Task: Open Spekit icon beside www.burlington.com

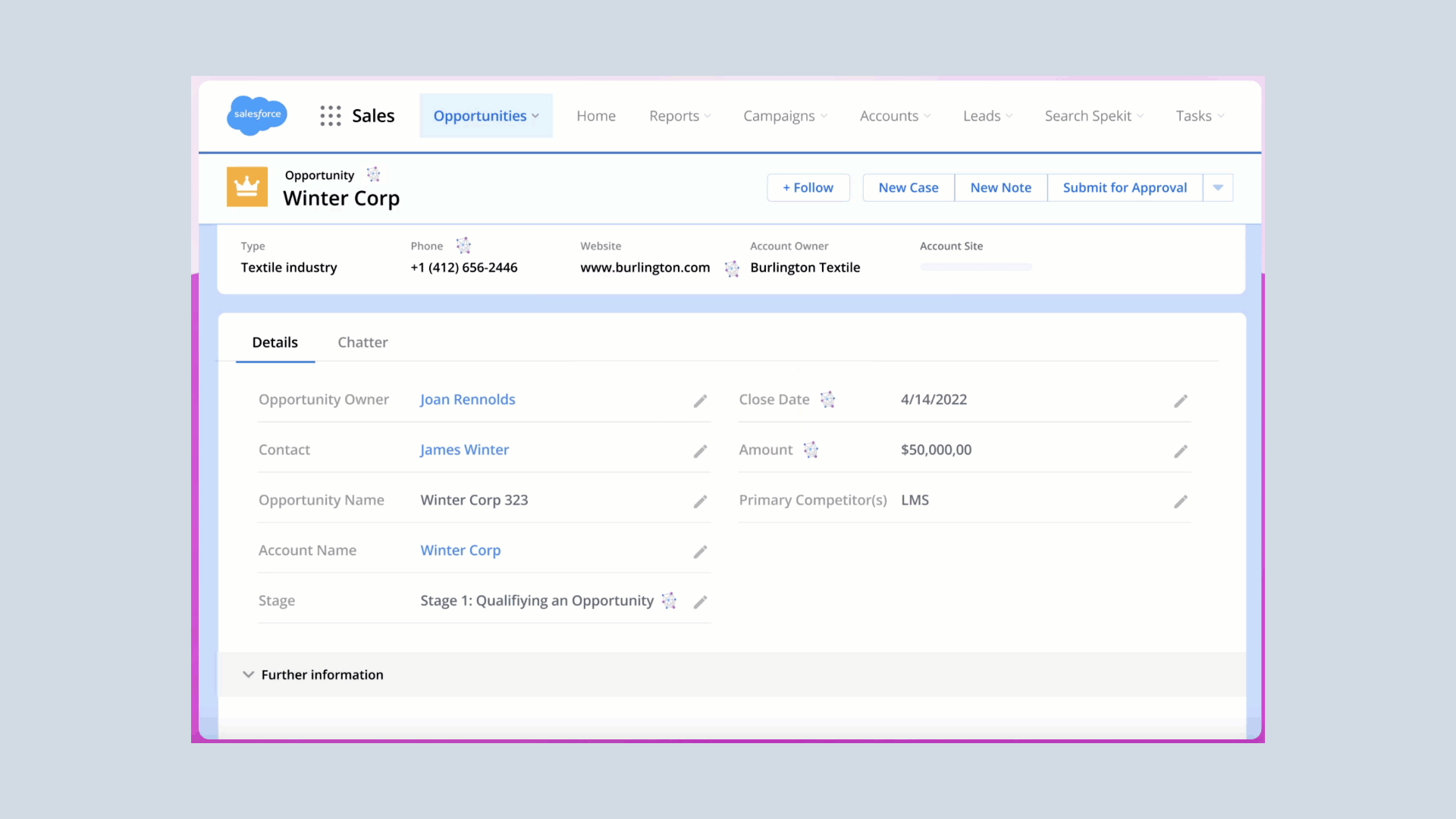Action: tap(732, 268)
